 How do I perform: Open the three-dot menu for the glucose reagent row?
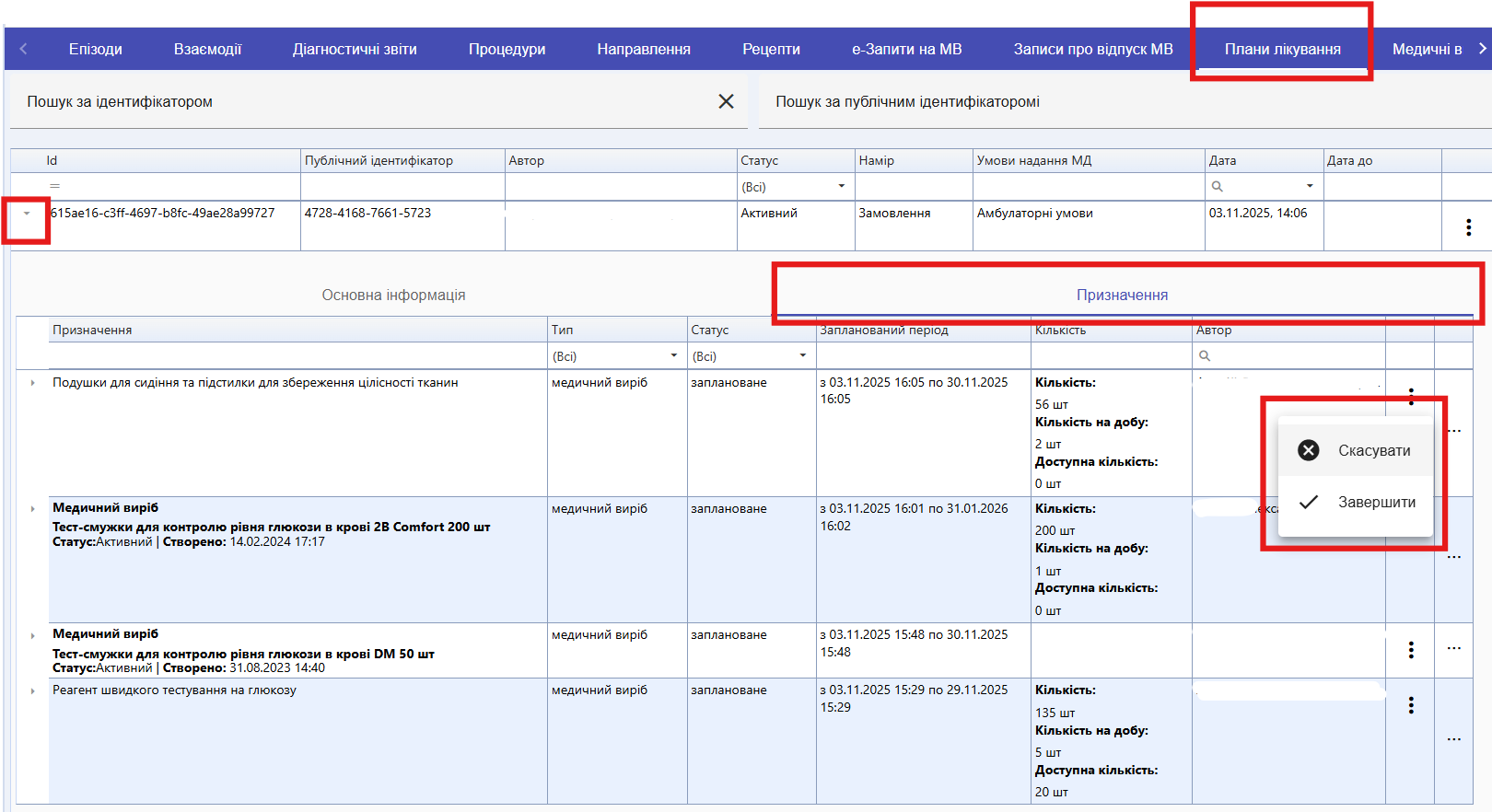[1410, 705]
